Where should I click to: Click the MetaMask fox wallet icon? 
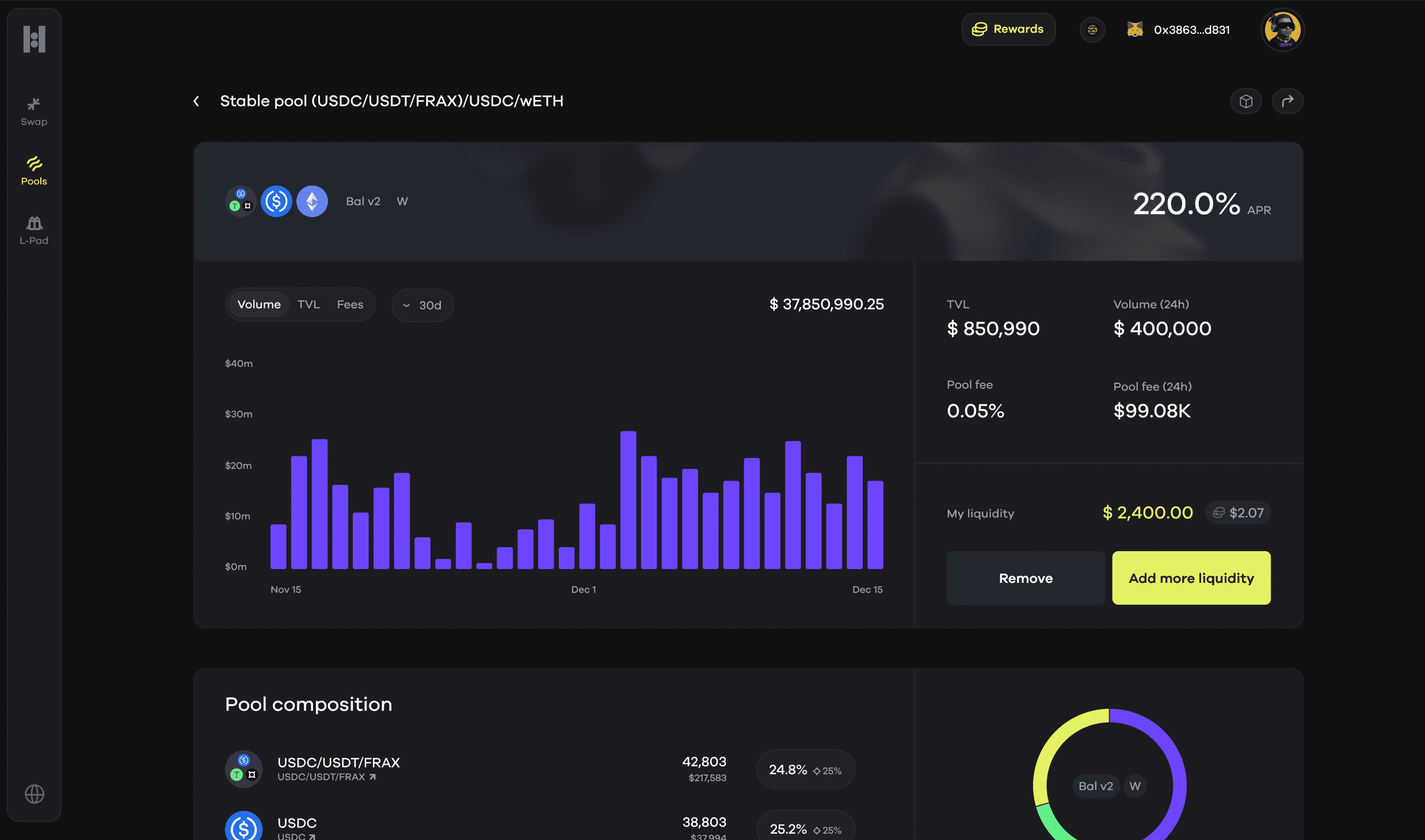[x=1135, y=29]
